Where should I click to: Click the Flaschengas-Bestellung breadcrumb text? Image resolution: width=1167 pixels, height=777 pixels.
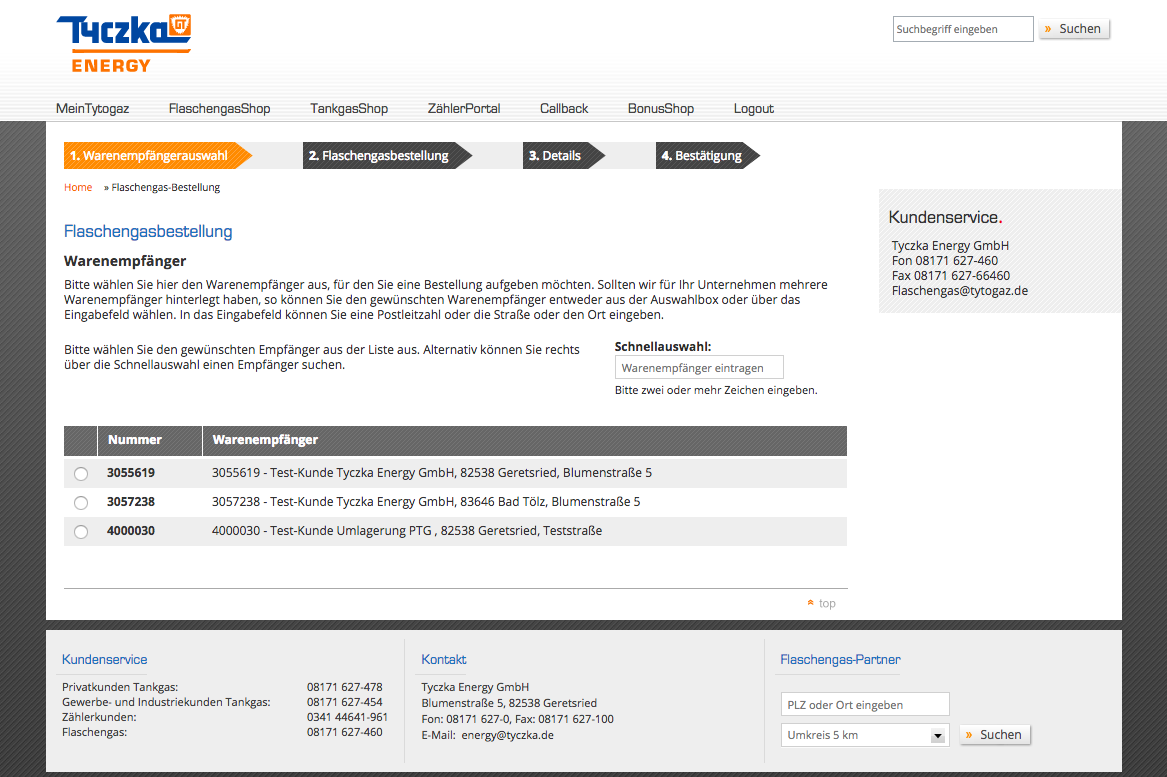[x=166, y=188]
